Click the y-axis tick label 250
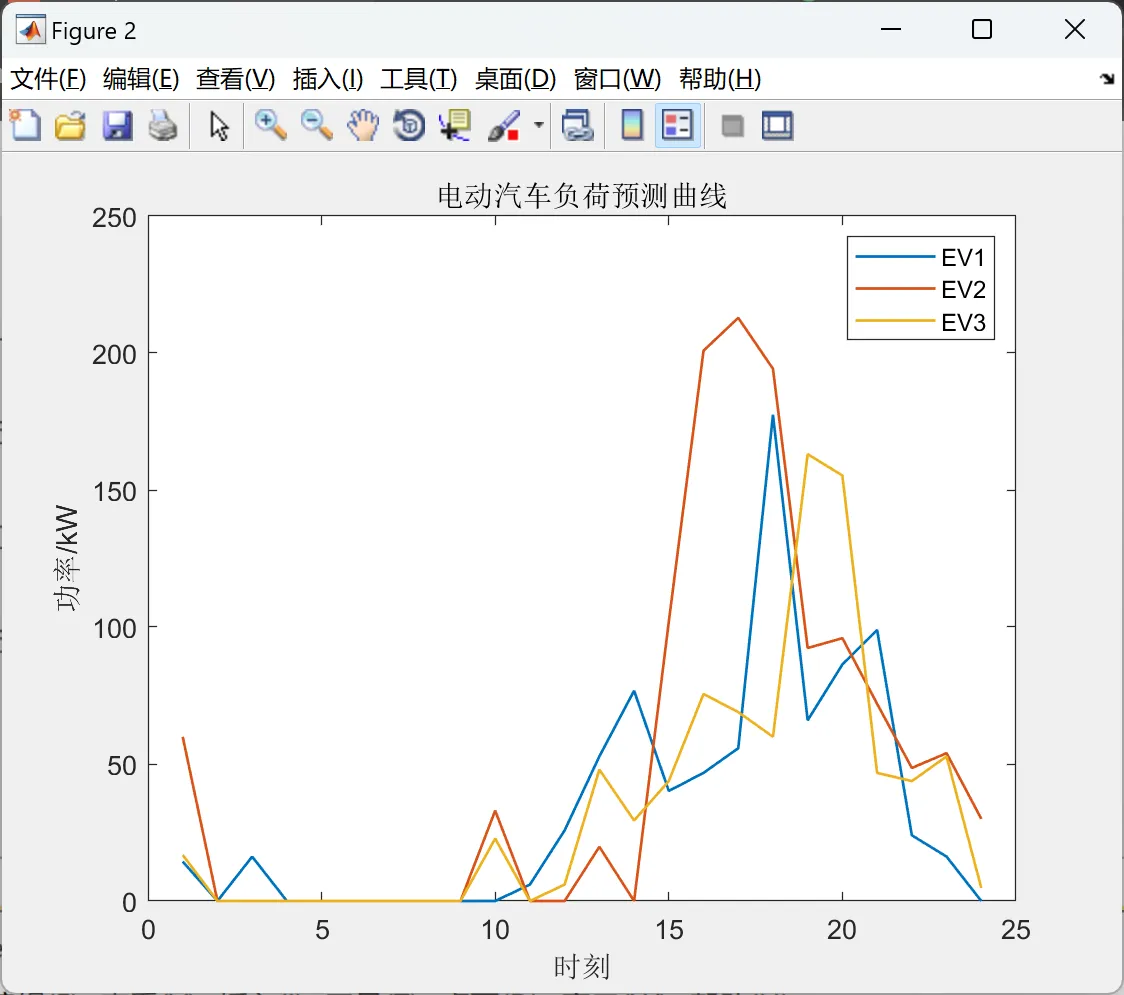 click(x=114, y=218)
